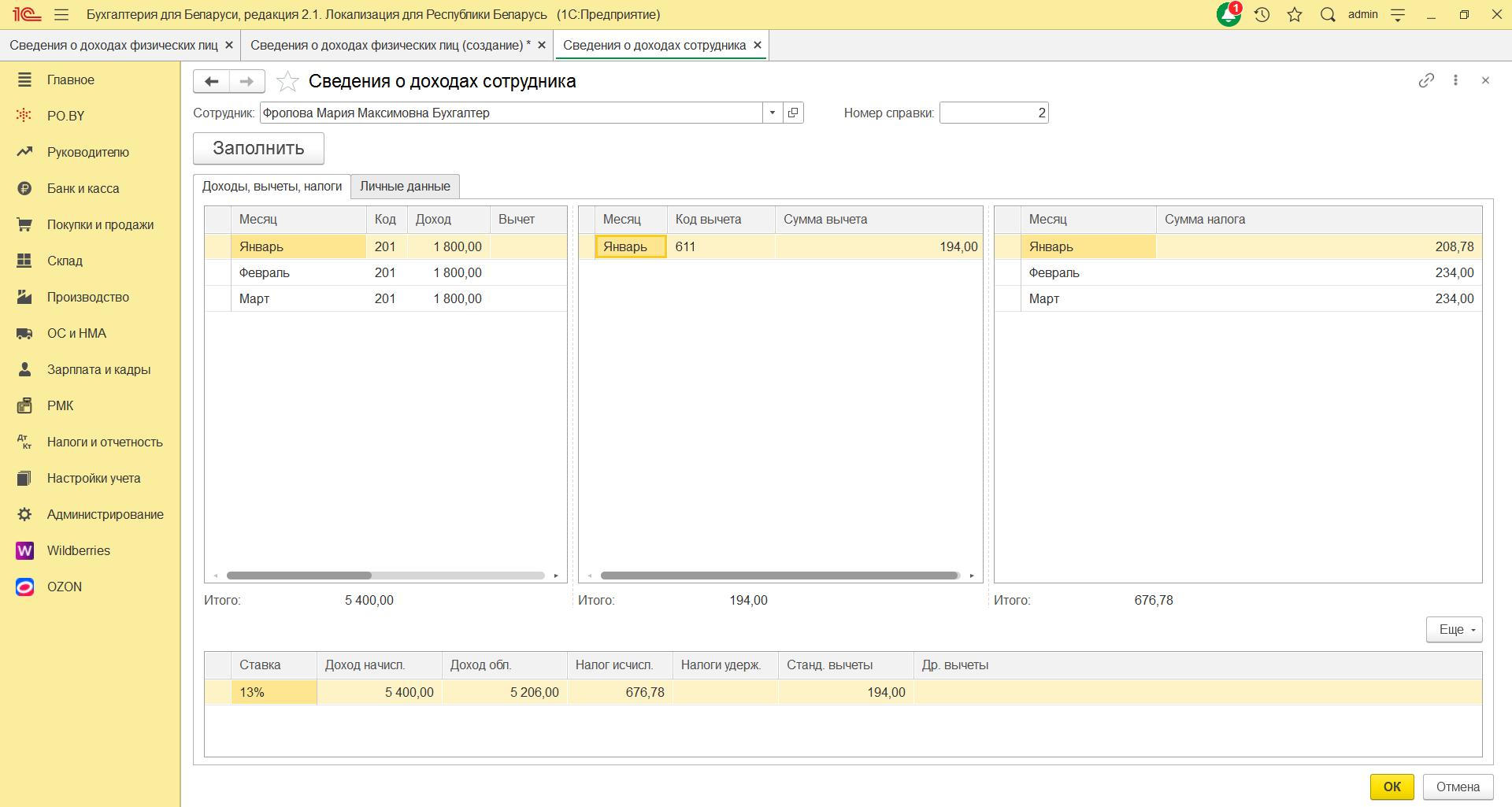1512x807 pixels.
Task: Confirm with the OK button
Action: 1392,787
